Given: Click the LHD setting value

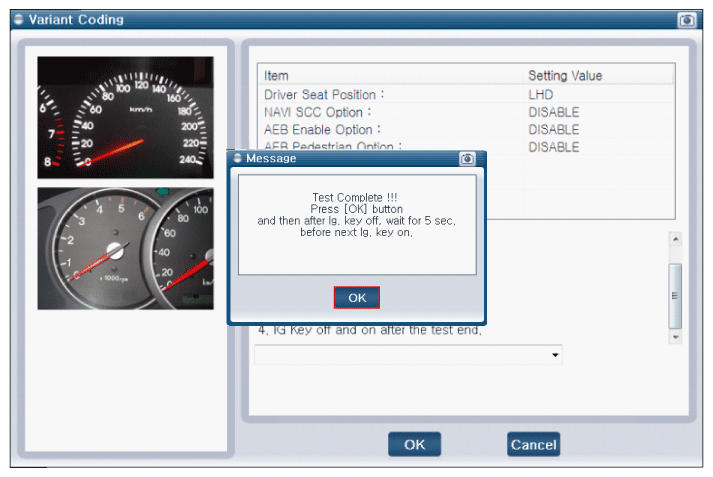Looking at the screenshot, I should click(541, 95).
